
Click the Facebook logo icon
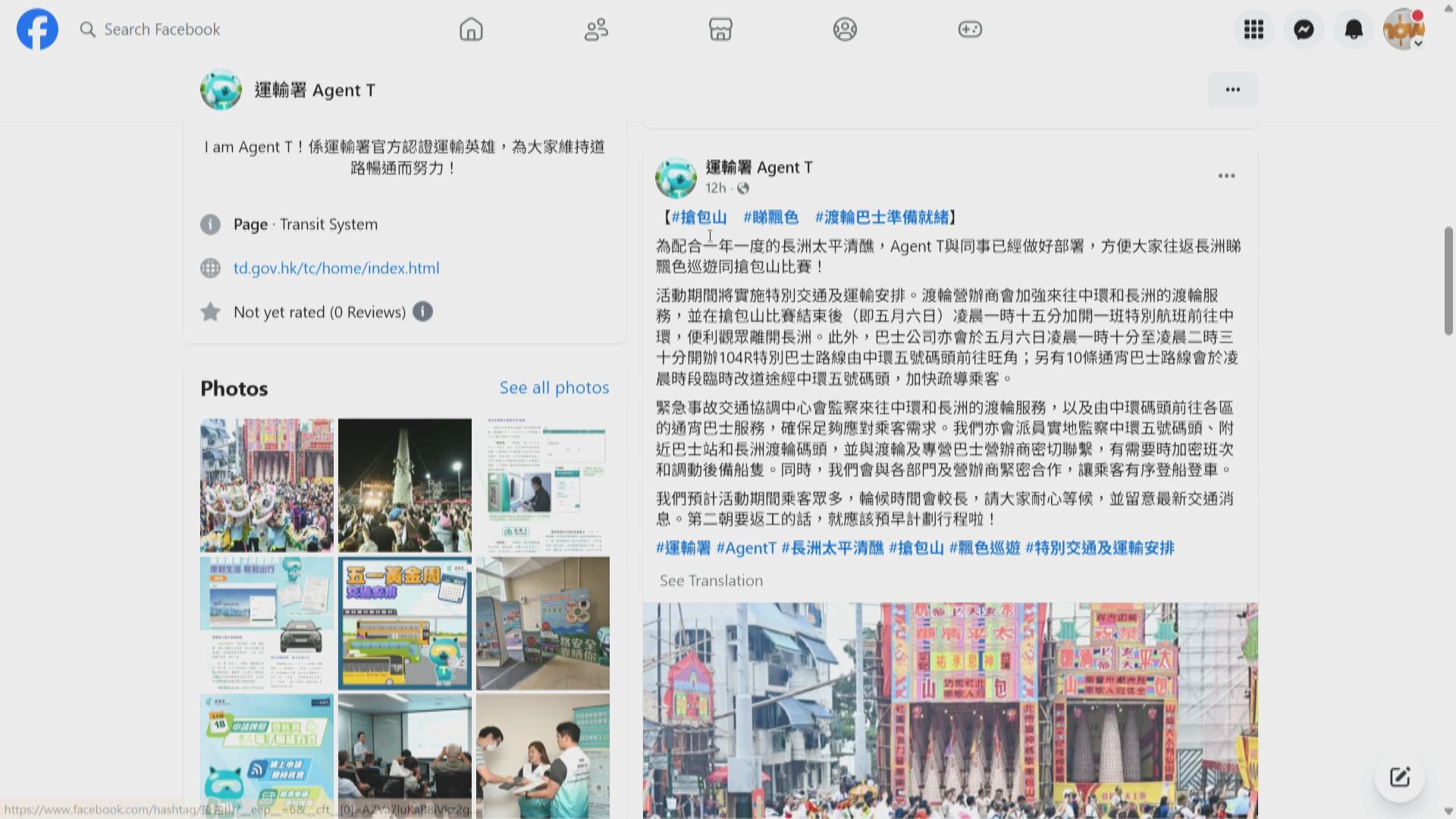point(37,30)
